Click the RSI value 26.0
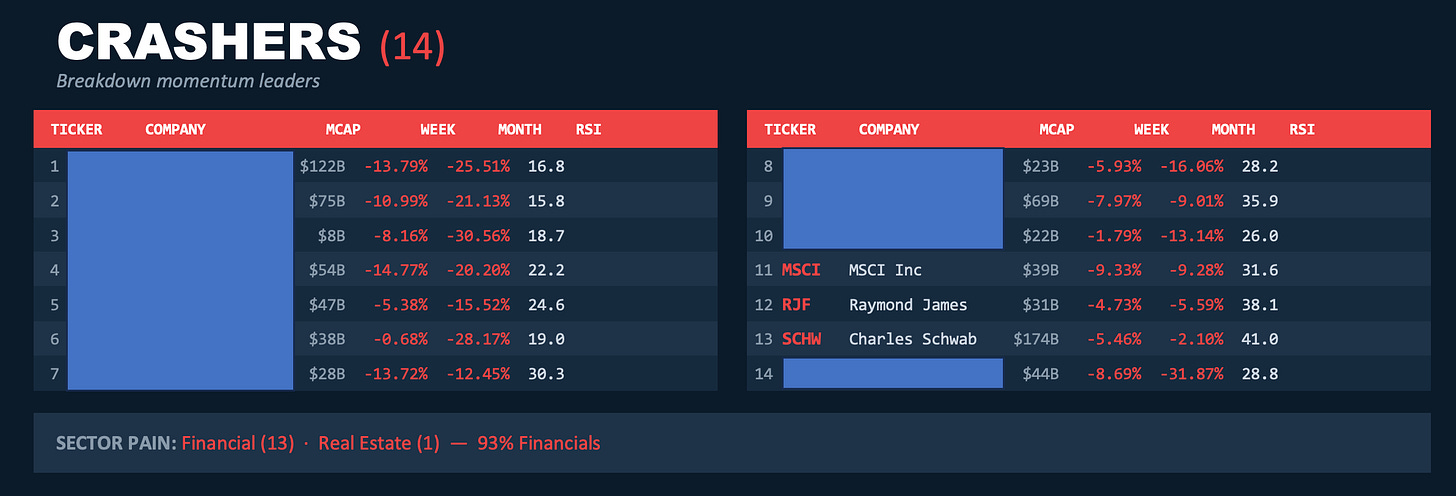Screen dimensions: 1456x496 1260,235
